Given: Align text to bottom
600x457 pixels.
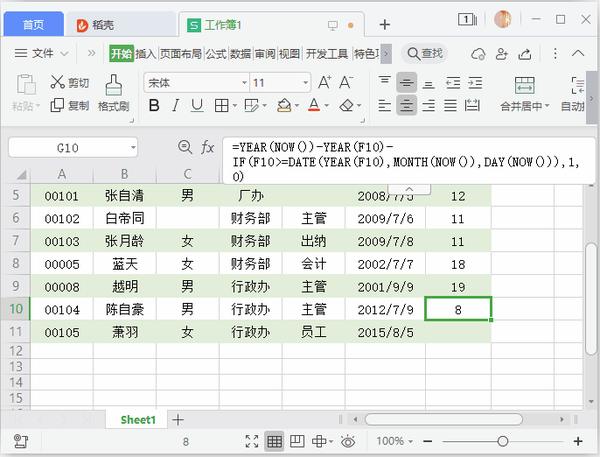Looking at the screenshot, I should pos(429,84).
